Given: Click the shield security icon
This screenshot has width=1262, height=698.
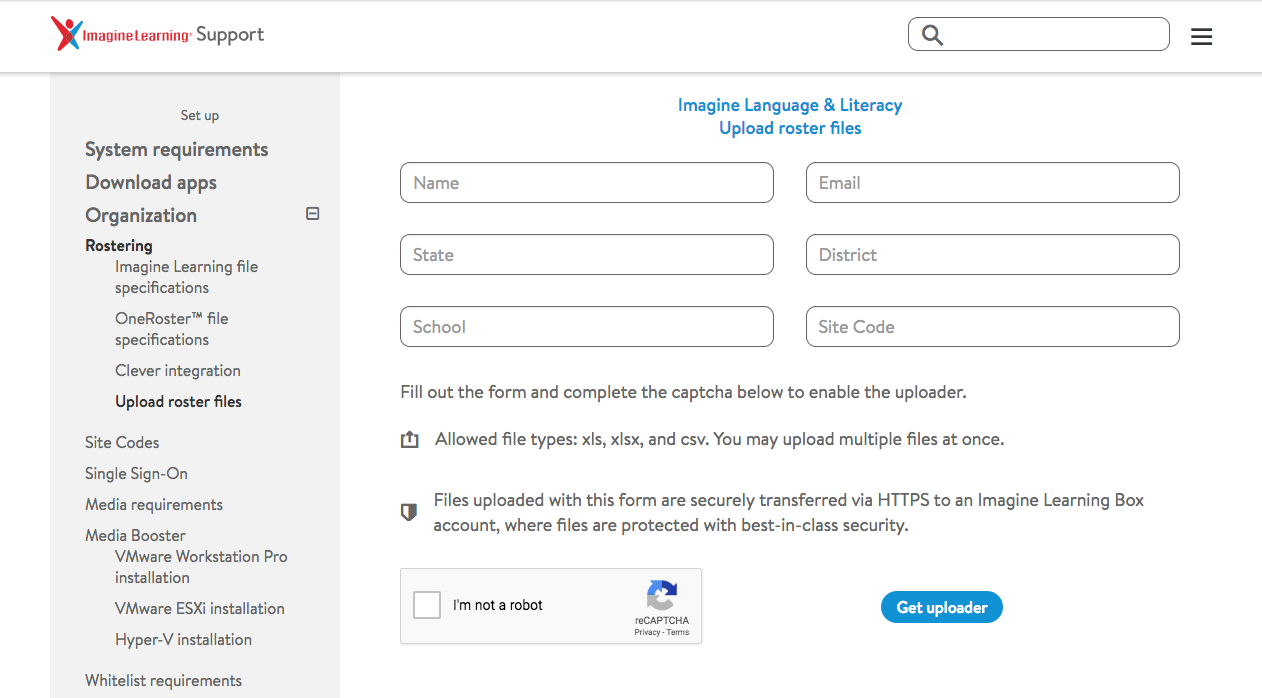Looking at the screenshot, I should 408,512.
